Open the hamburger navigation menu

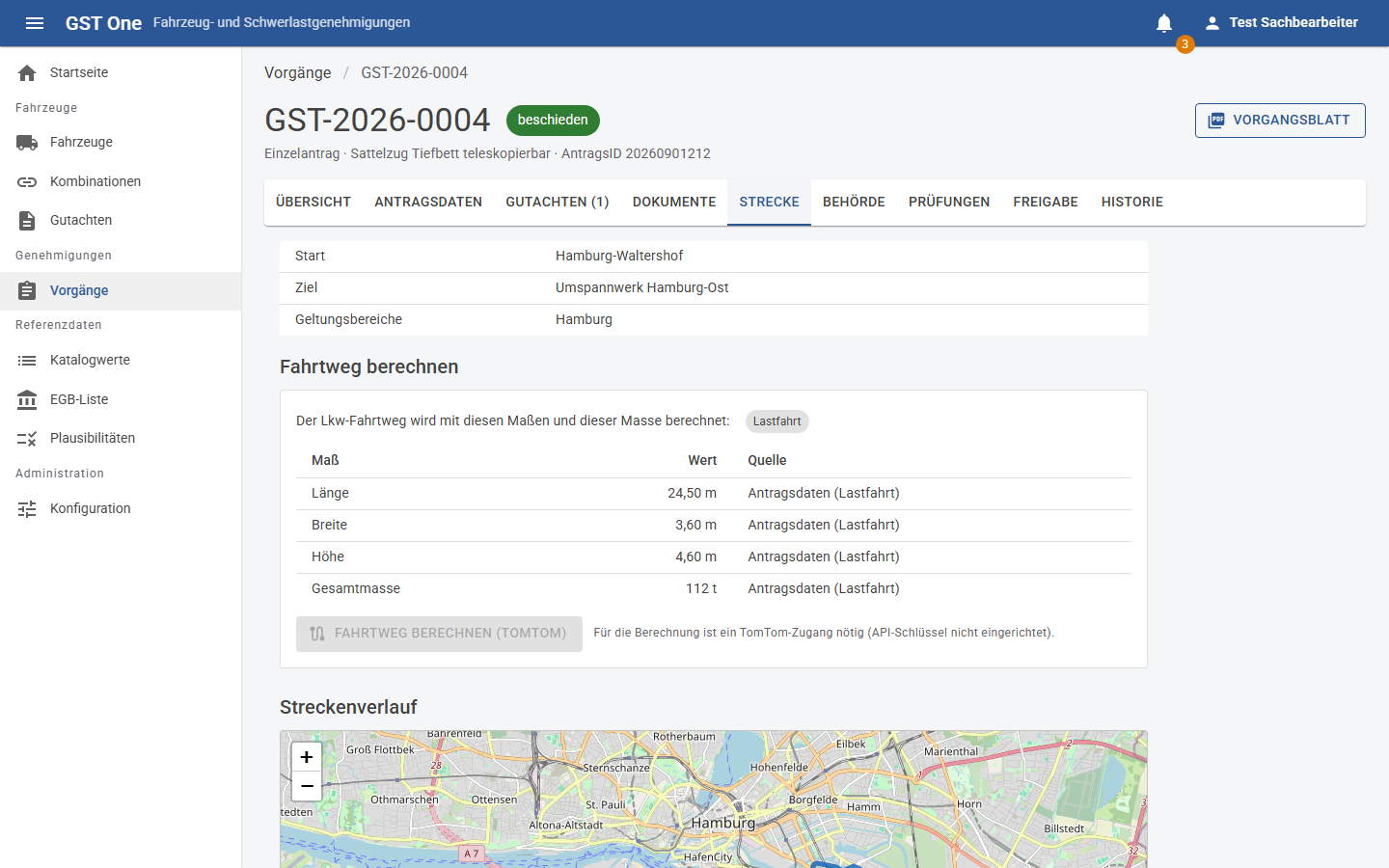tap(35, 23)
